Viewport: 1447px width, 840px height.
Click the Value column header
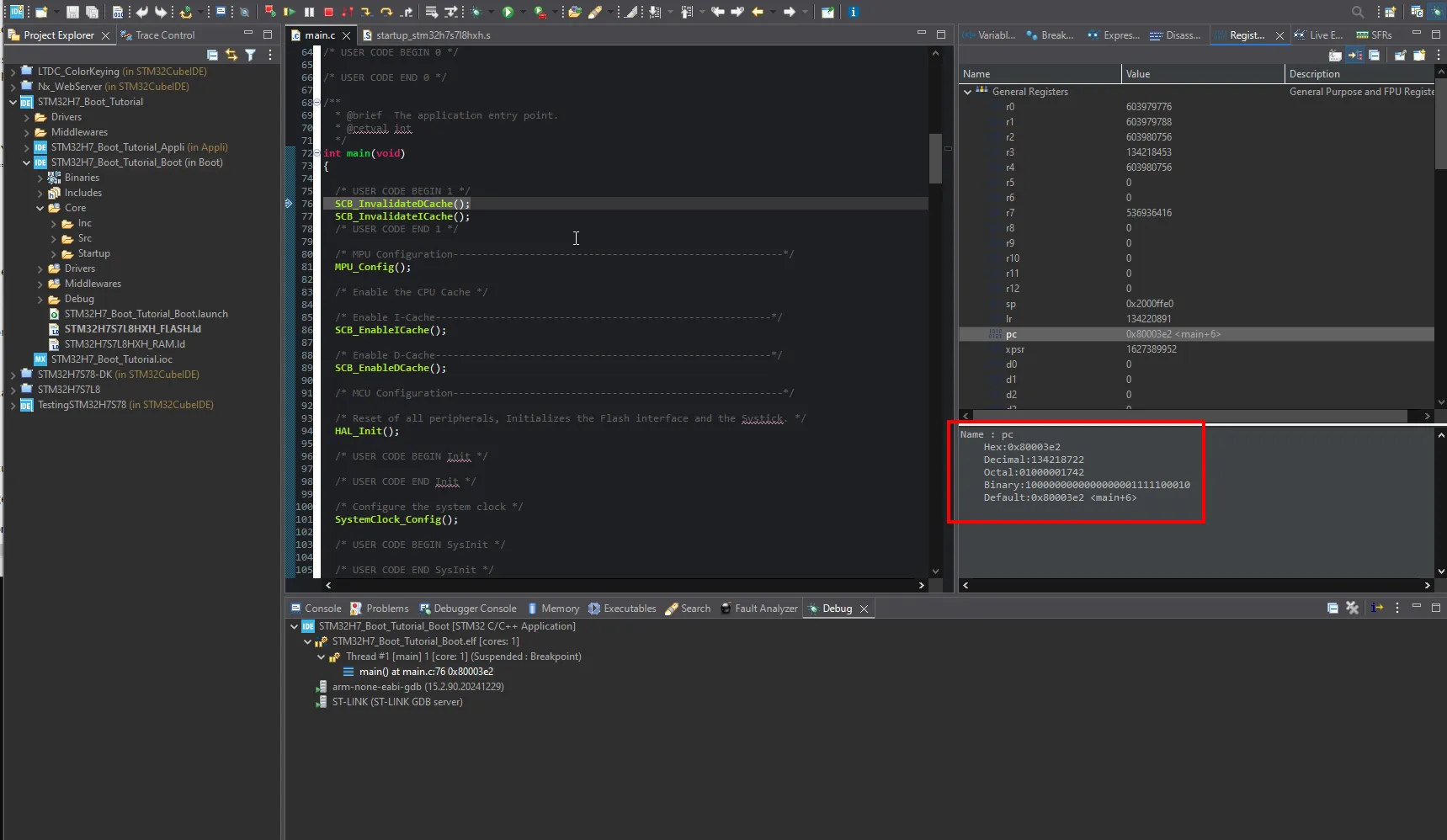(1203, 74)
